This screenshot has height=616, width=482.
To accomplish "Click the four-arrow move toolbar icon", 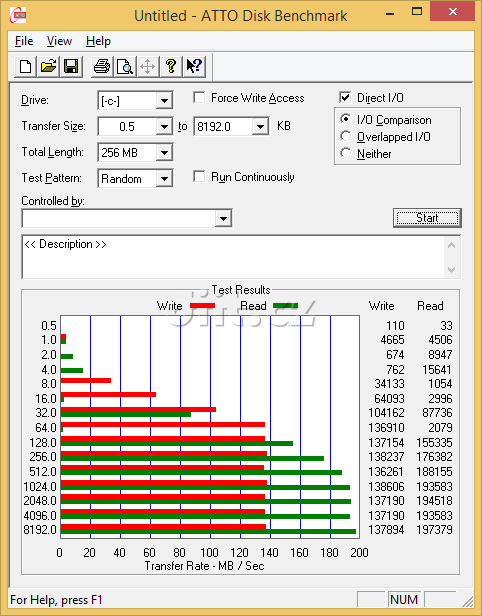I will pyautogui.click(x=148, y=66).
